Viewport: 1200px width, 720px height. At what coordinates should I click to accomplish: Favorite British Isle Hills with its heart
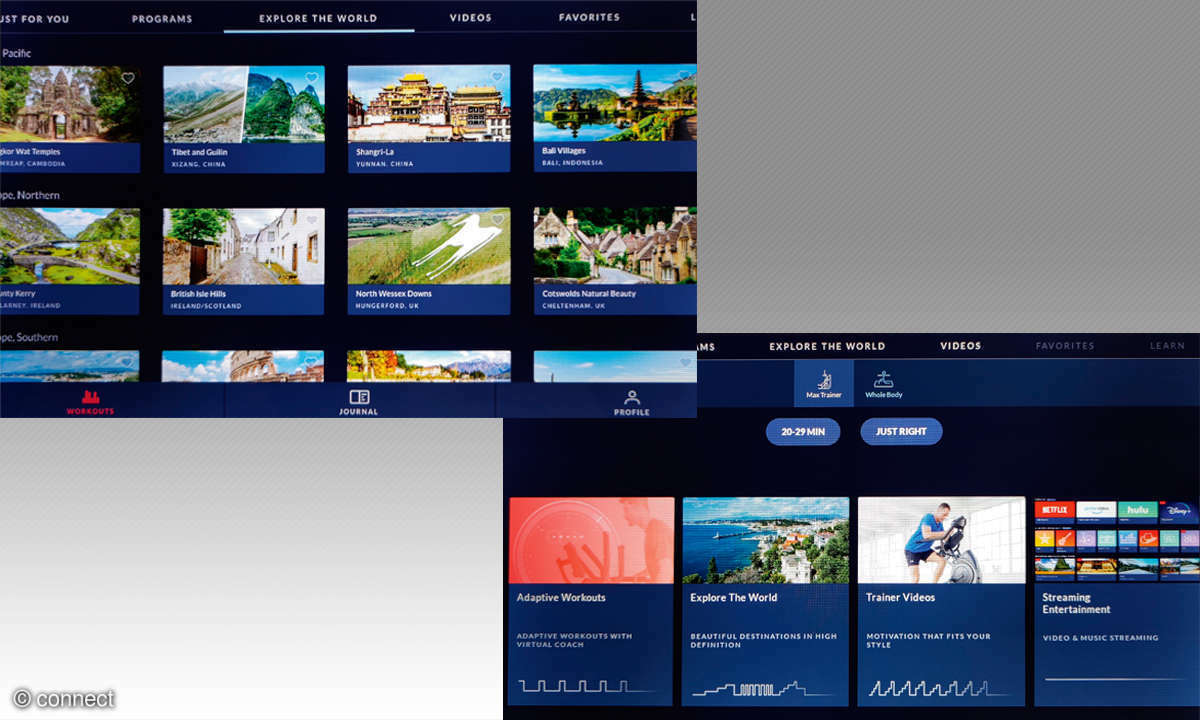tap(312, 220)
